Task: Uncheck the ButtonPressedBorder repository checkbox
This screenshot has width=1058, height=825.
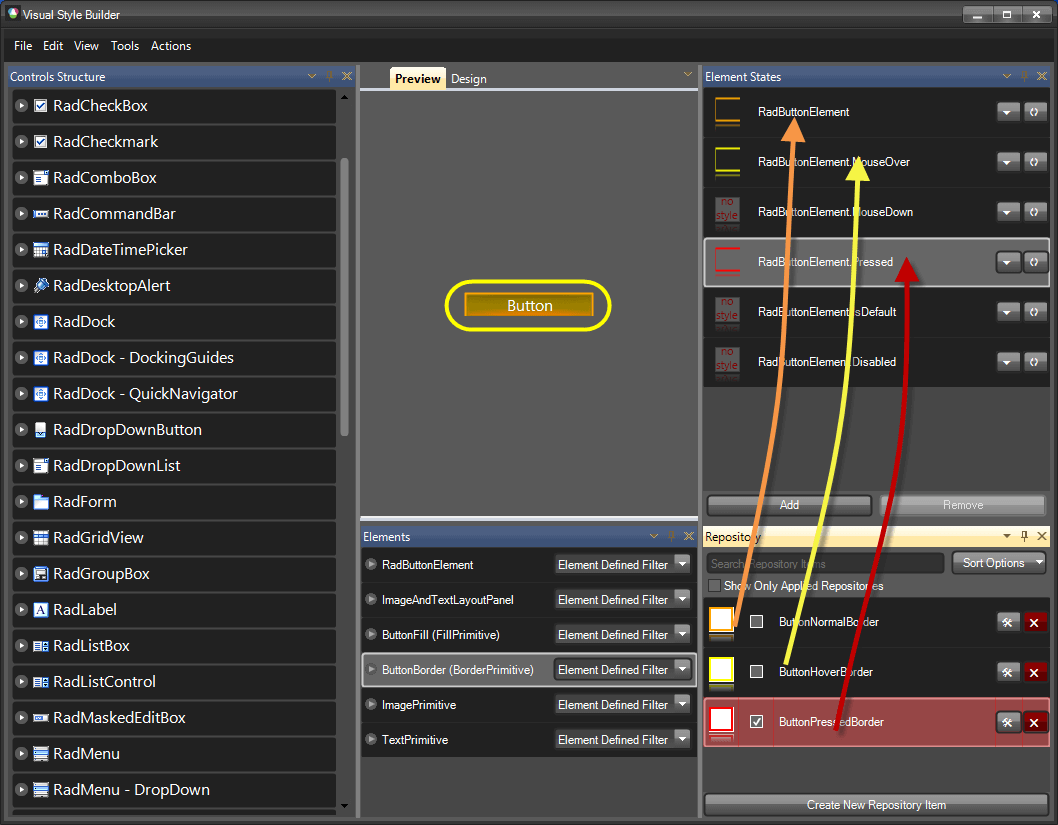Action: (756, 721)
